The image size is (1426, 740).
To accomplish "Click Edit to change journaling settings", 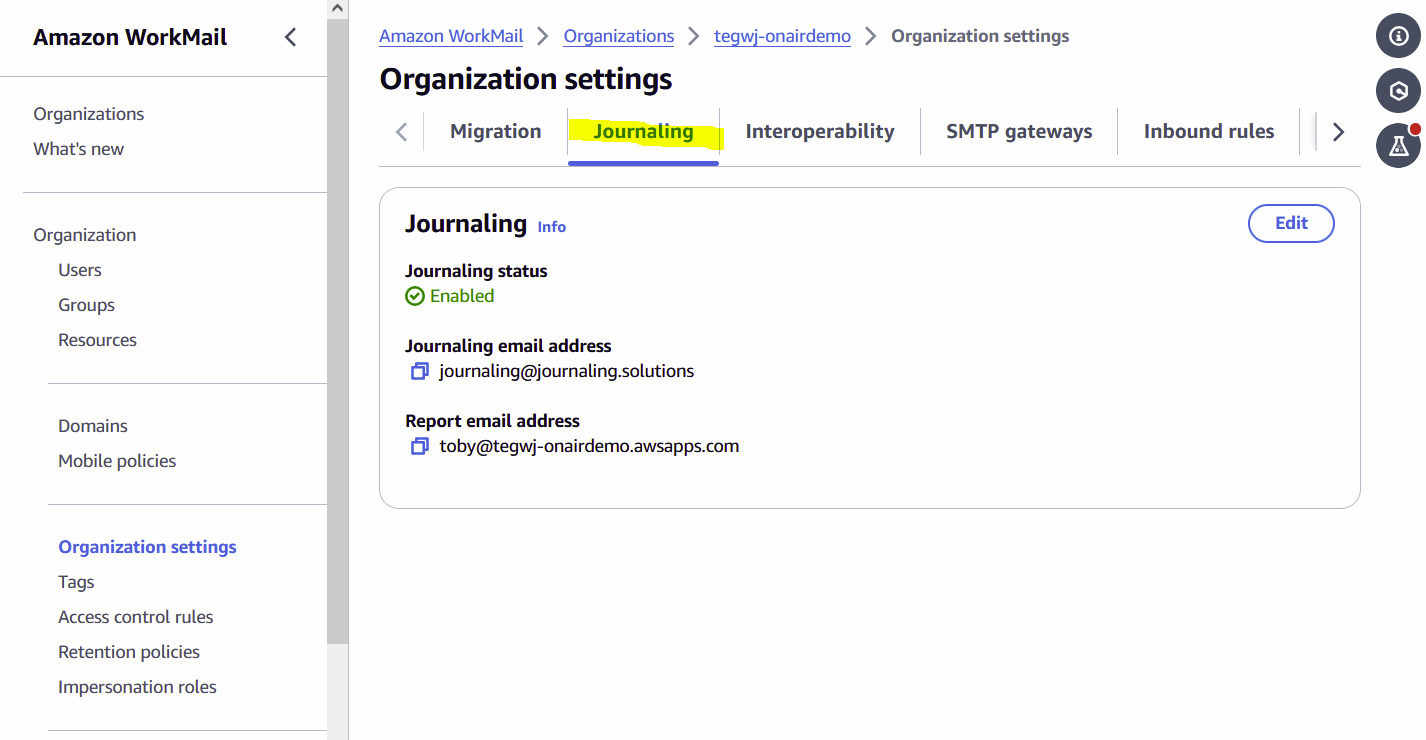I will tap(1290, 223).
